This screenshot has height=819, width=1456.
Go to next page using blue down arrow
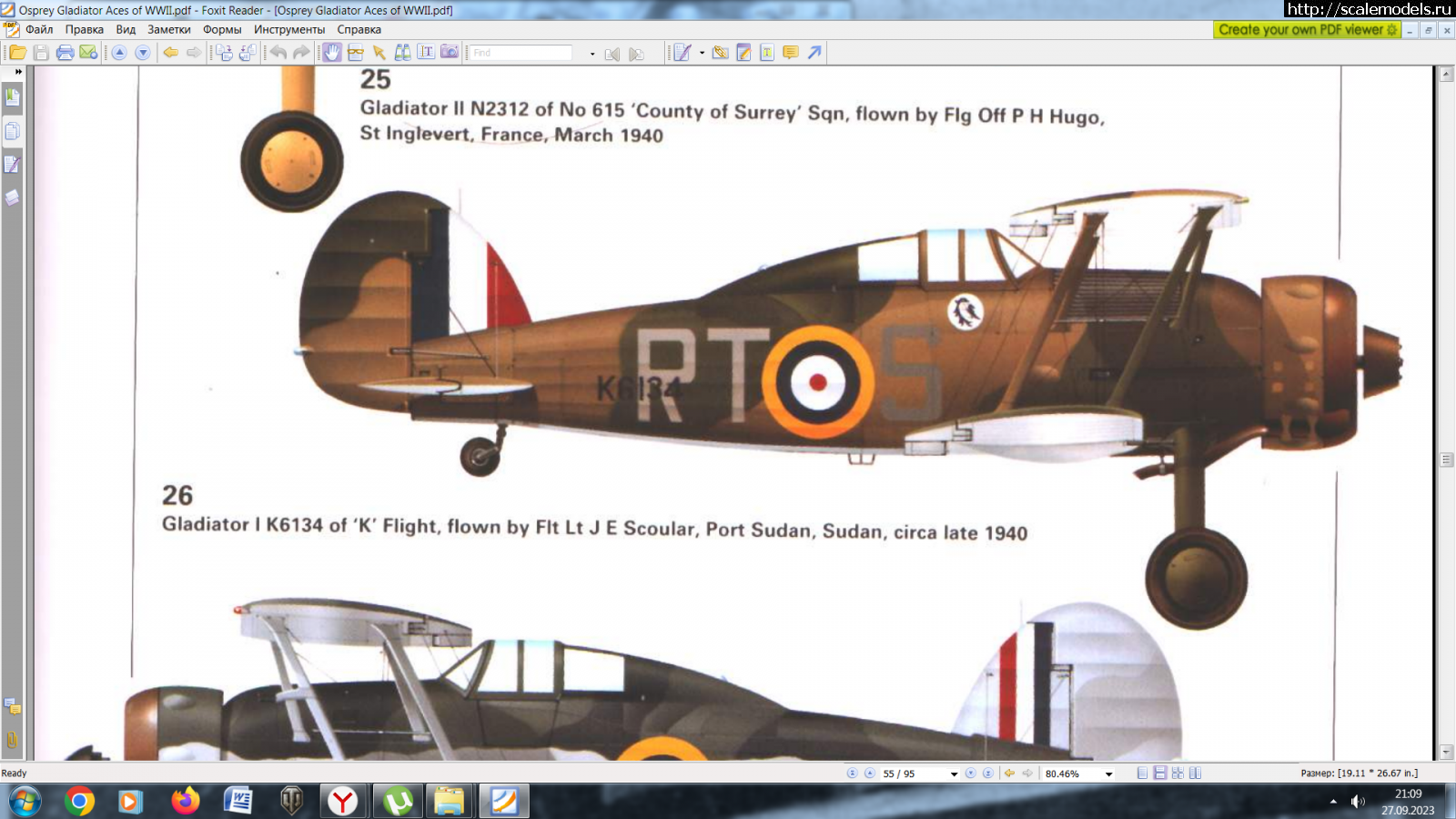click(143, 53)
